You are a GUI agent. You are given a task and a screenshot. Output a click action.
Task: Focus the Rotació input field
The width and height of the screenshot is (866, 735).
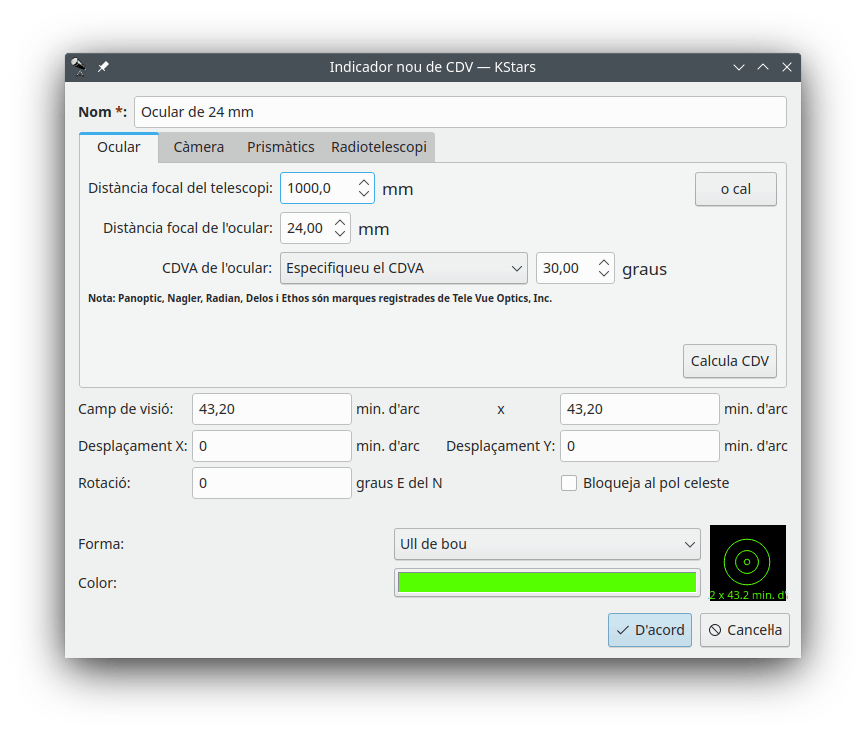click(271, 483)
